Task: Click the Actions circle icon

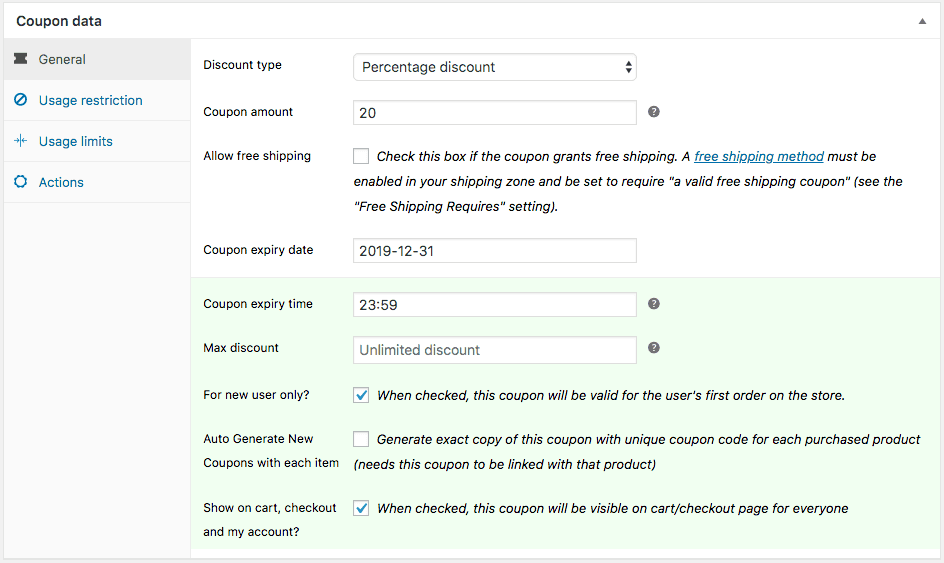Action: [20, 181]
